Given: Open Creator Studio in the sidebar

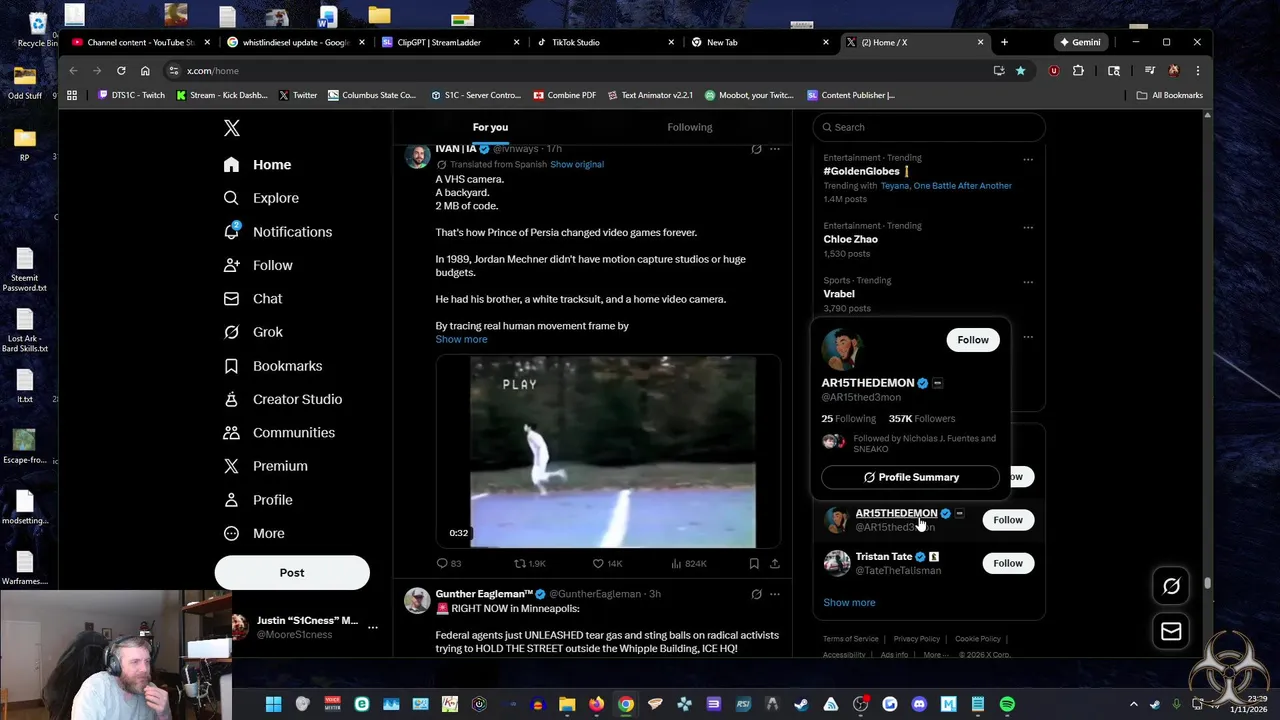Looking at the screenshot, I should click(283, 399).
